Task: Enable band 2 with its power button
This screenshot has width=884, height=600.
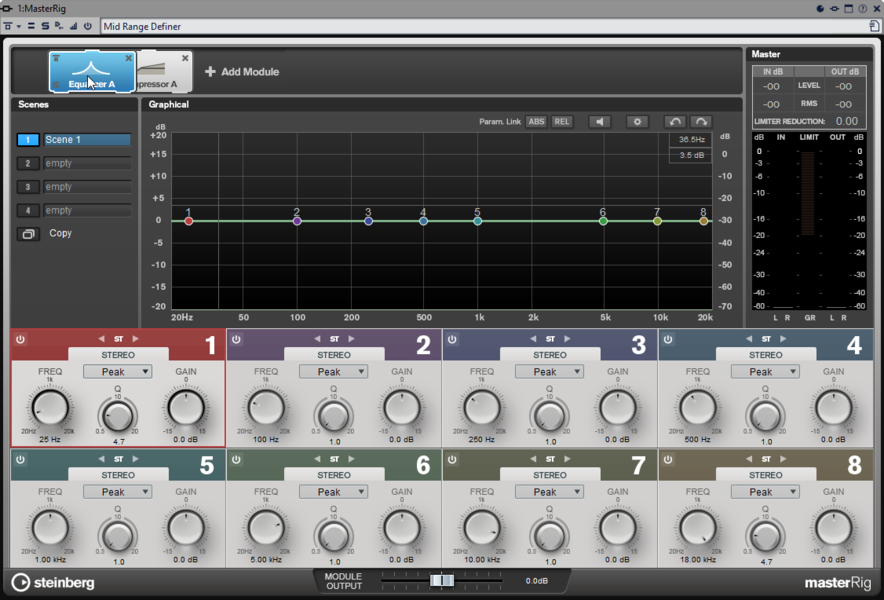Action: pos(236,339)
